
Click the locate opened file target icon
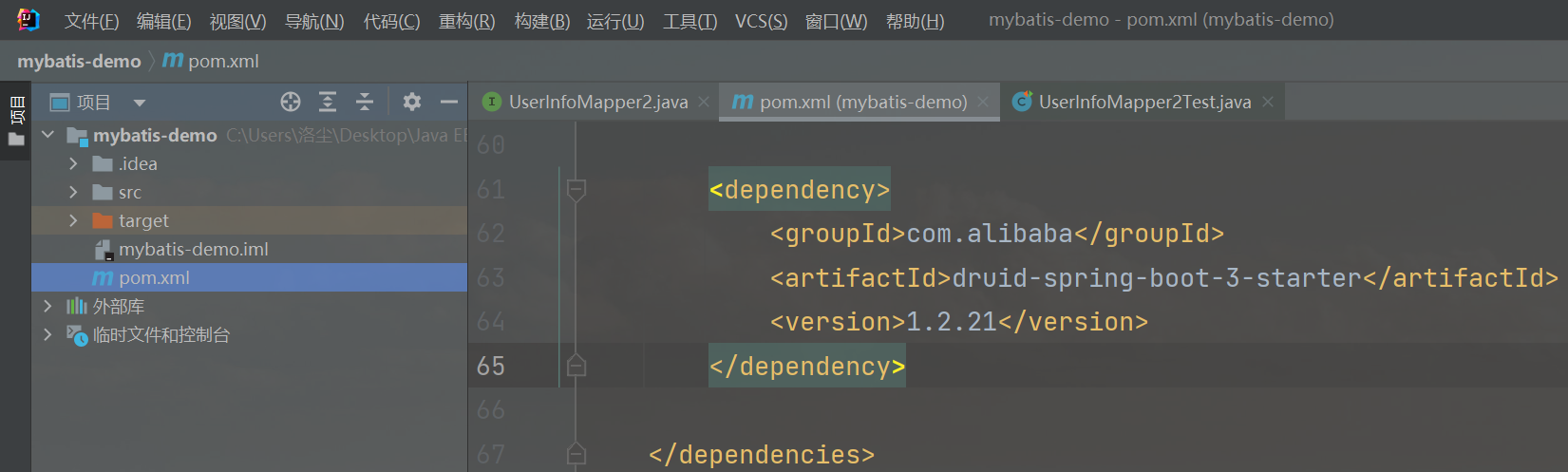pos(291,102)
